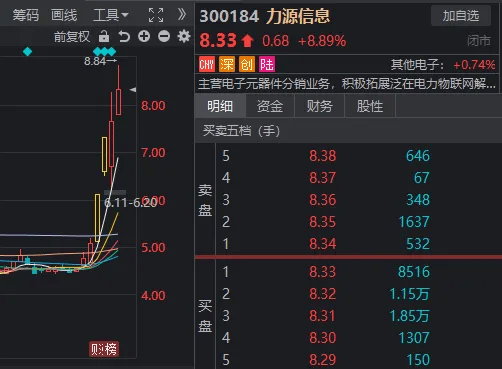Select sell level 2 price 8.35
502x369 pixels.
(x=322, y=222)
